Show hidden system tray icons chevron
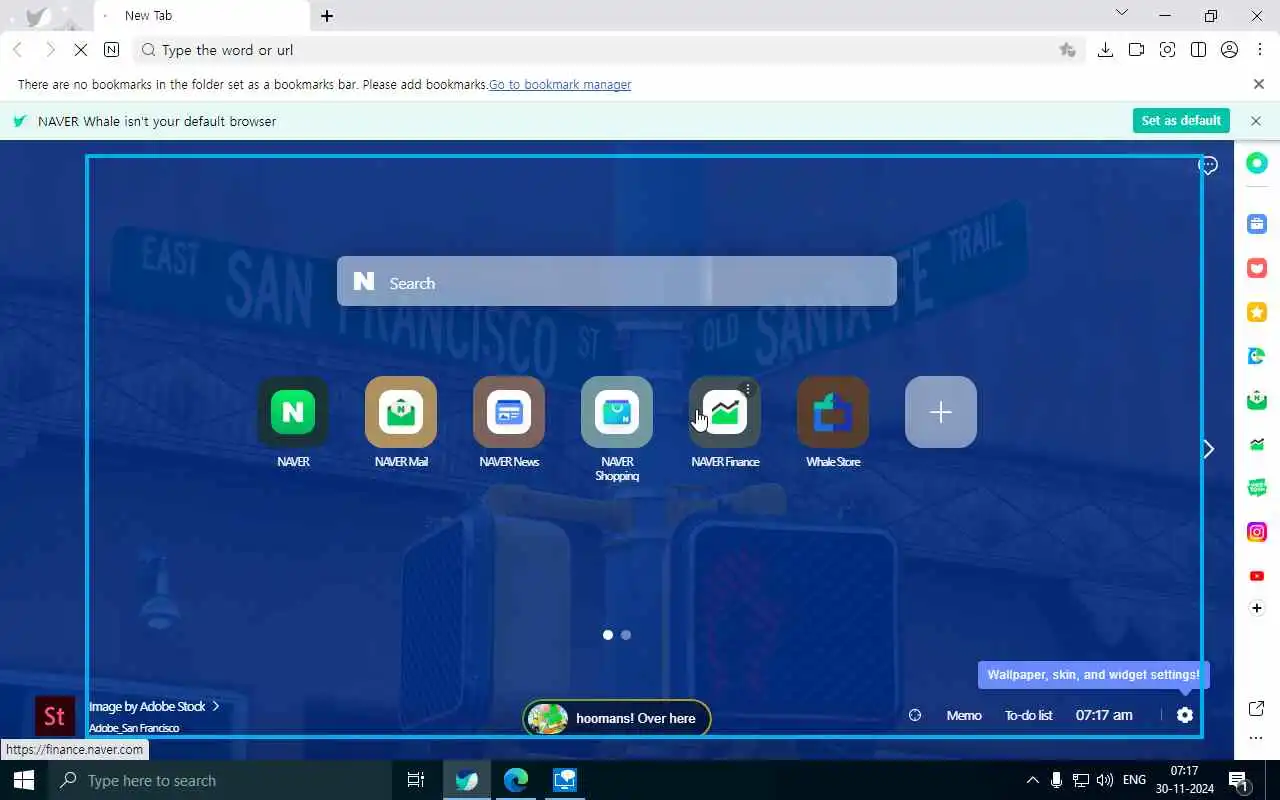 pyautogui.click(x=1033, y=780)
